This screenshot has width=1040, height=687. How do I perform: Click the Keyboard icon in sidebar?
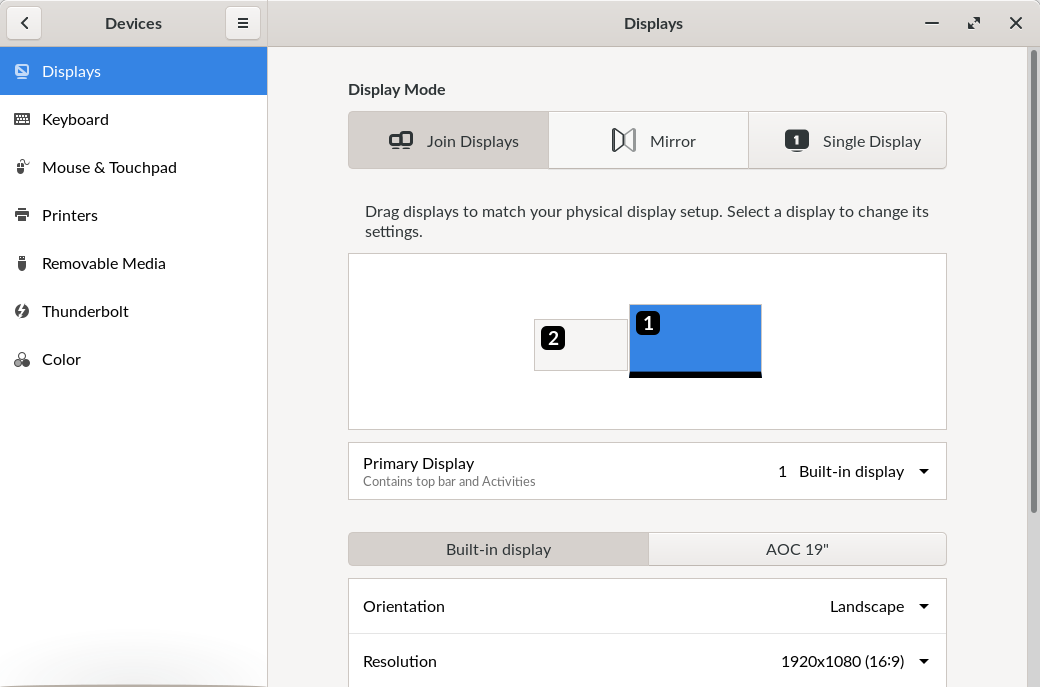pyautogui.click(x=22, y=119)
